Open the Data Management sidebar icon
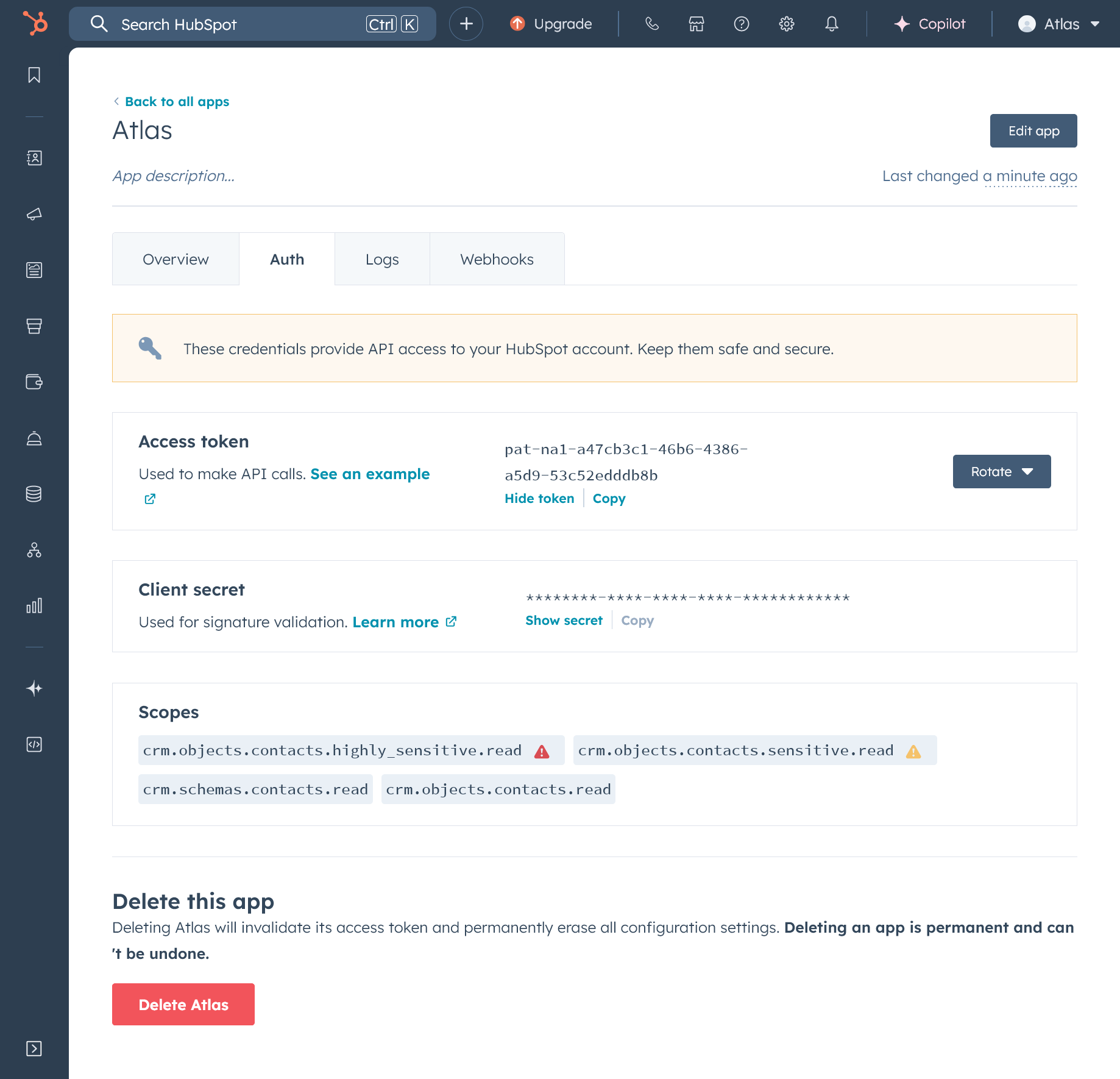The width and height of the screenshot is (1120, 1079). pos(34,494)
